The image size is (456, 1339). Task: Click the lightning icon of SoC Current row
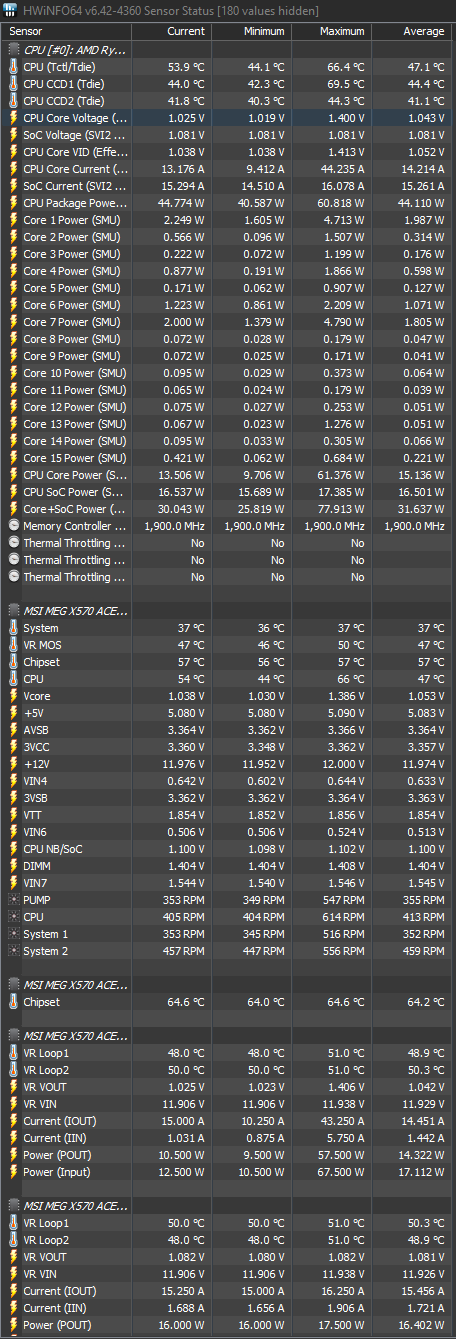coord(13,186)
